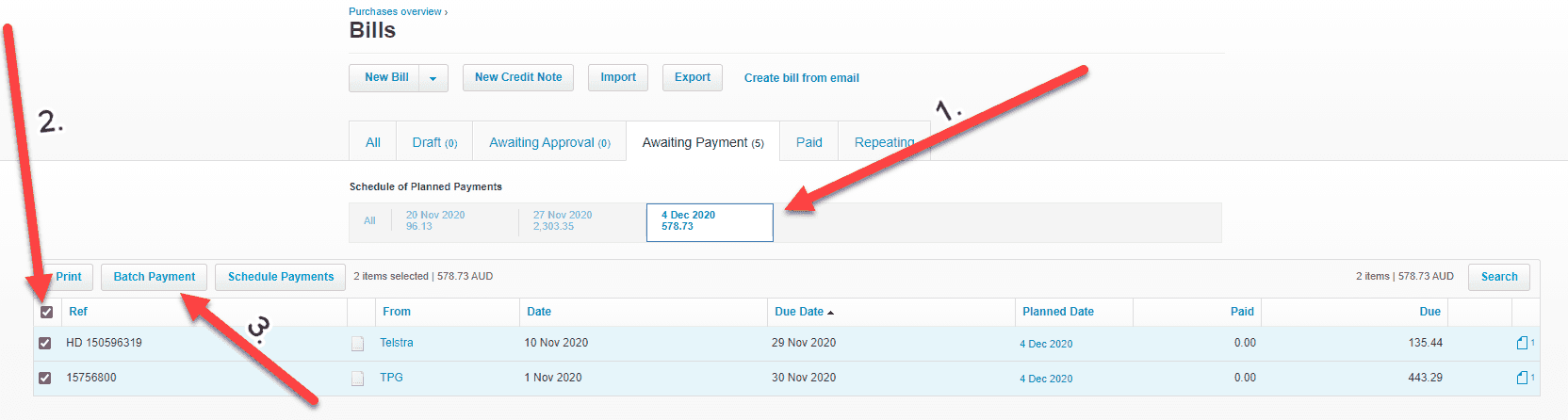This screenshot has width=1568, height=420.
Task: Click the document icon beside Telstra
Action: coord(357,344)
